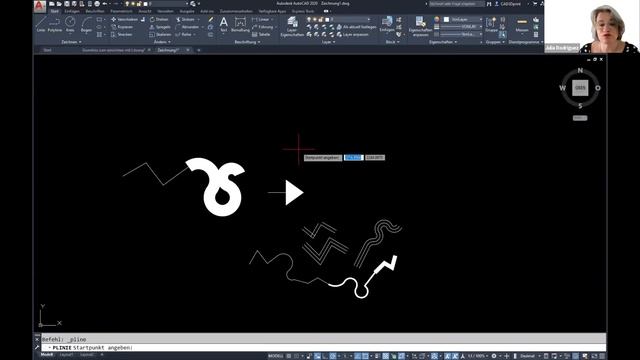Click the Reihe (Array) tool

coord(184,35)
